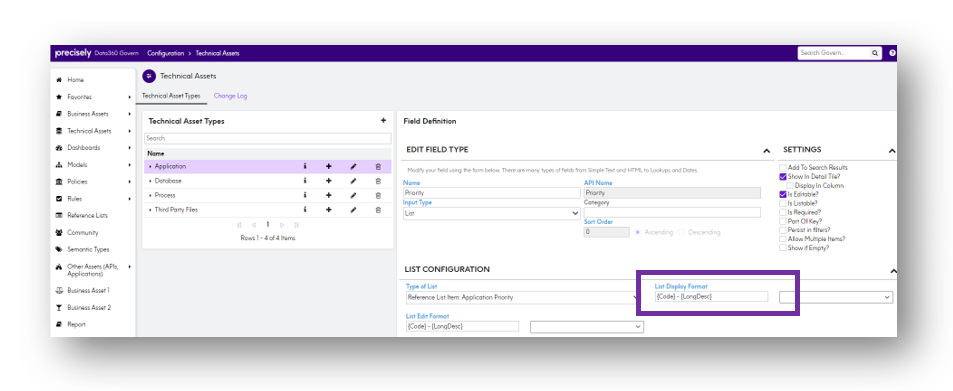
Task: Expand the Application tree row
Action: point(150,166)
